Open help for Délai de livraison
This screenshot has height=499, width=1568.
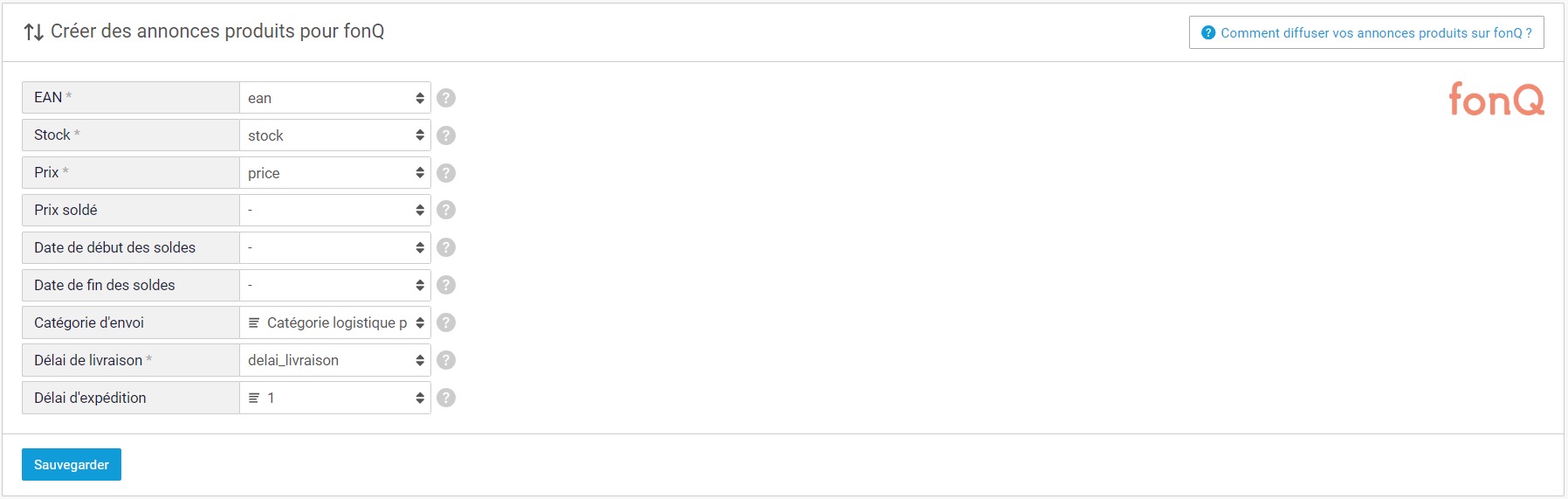tap(446, 360)
